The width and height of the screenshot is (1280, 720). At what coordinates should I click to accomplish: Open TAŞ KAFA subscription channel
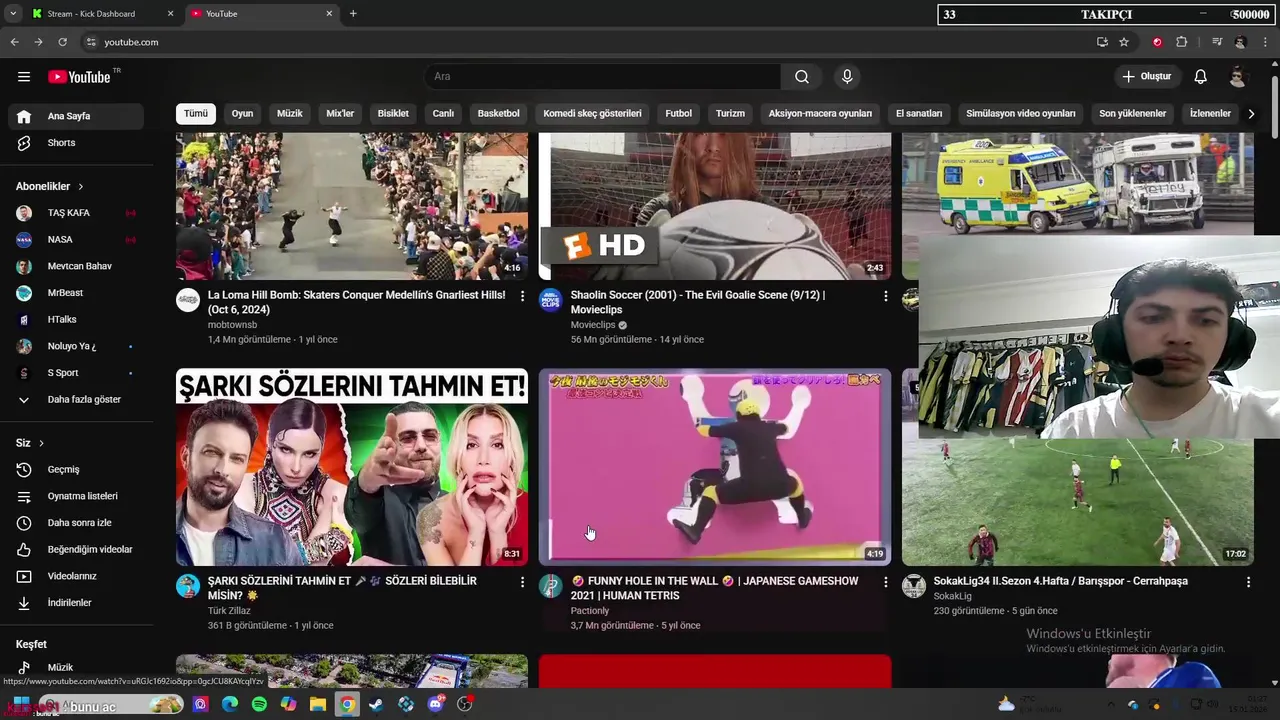point(77,213)
